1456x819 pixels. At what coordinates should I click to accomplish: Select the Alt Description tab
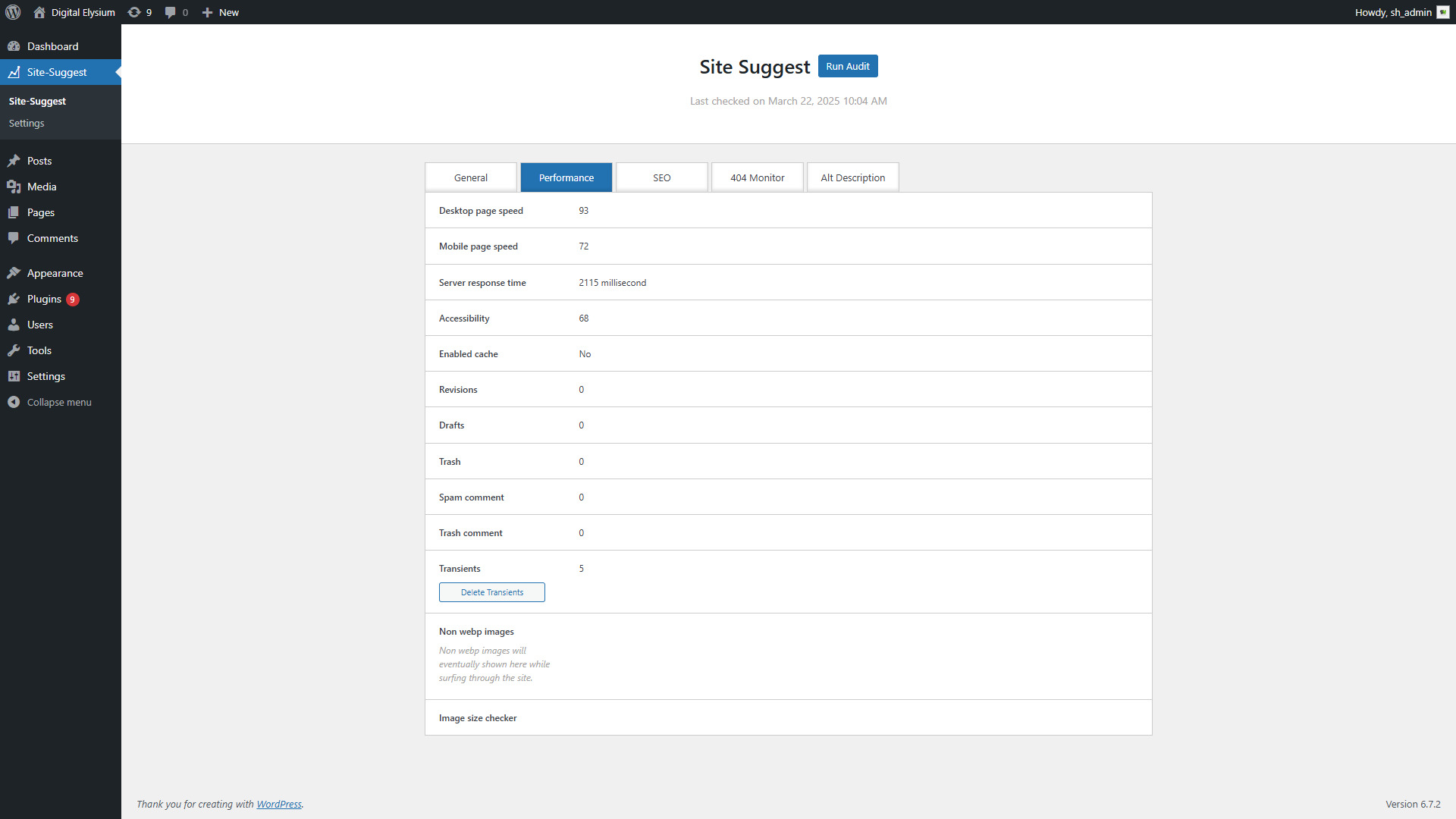[852, 177]
